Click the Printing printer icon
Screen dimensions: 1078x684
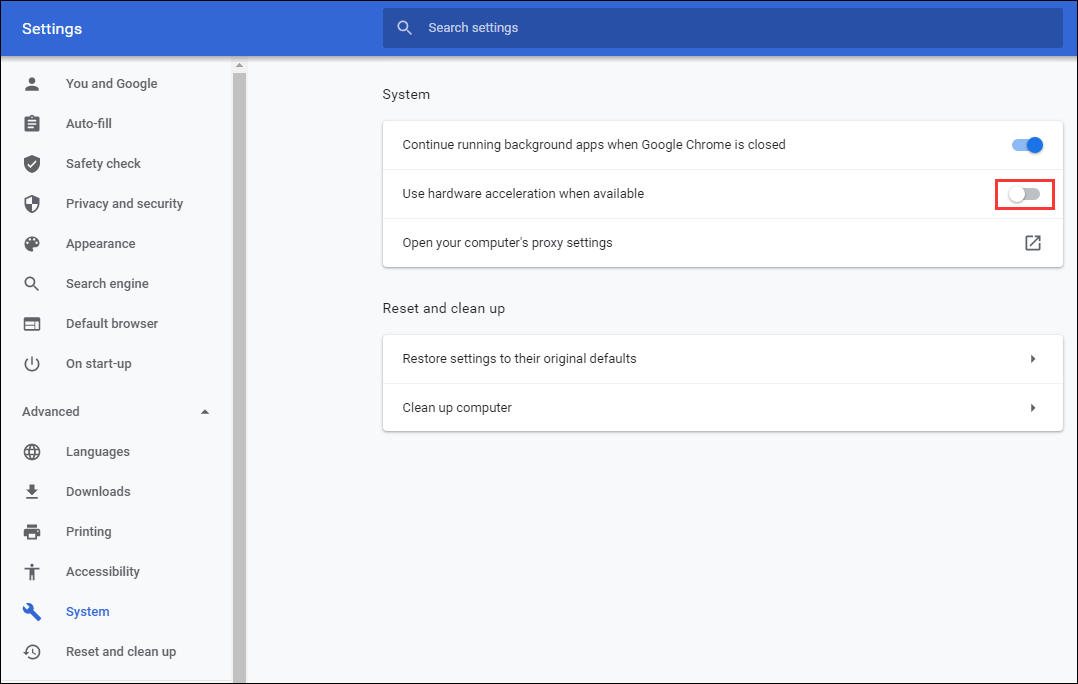[x=32, y=532]
